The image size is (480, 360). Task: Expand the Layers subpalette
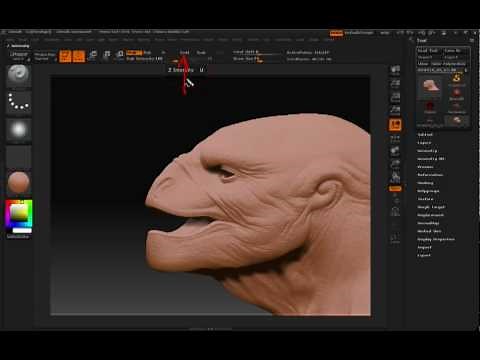(x=424, y=143)
